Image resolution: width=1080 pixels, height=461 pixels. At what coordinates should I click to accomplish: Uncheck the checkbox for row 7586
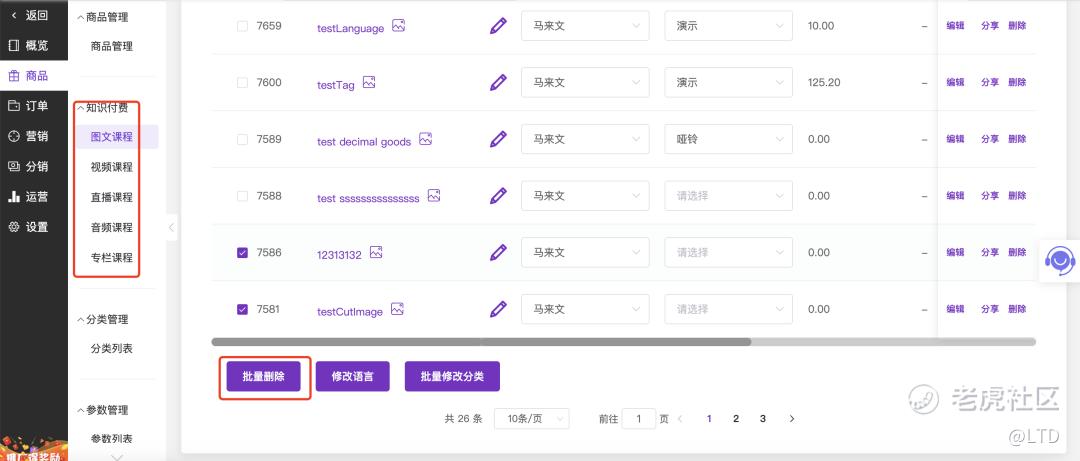pos(242,253)
